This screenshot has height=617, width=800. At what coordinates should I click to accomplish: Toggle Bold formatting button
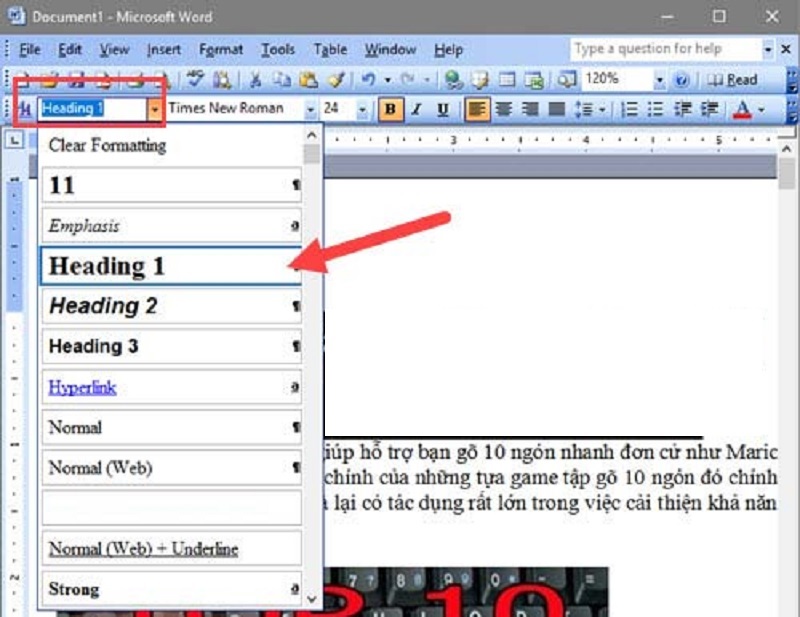click(390, 109)
